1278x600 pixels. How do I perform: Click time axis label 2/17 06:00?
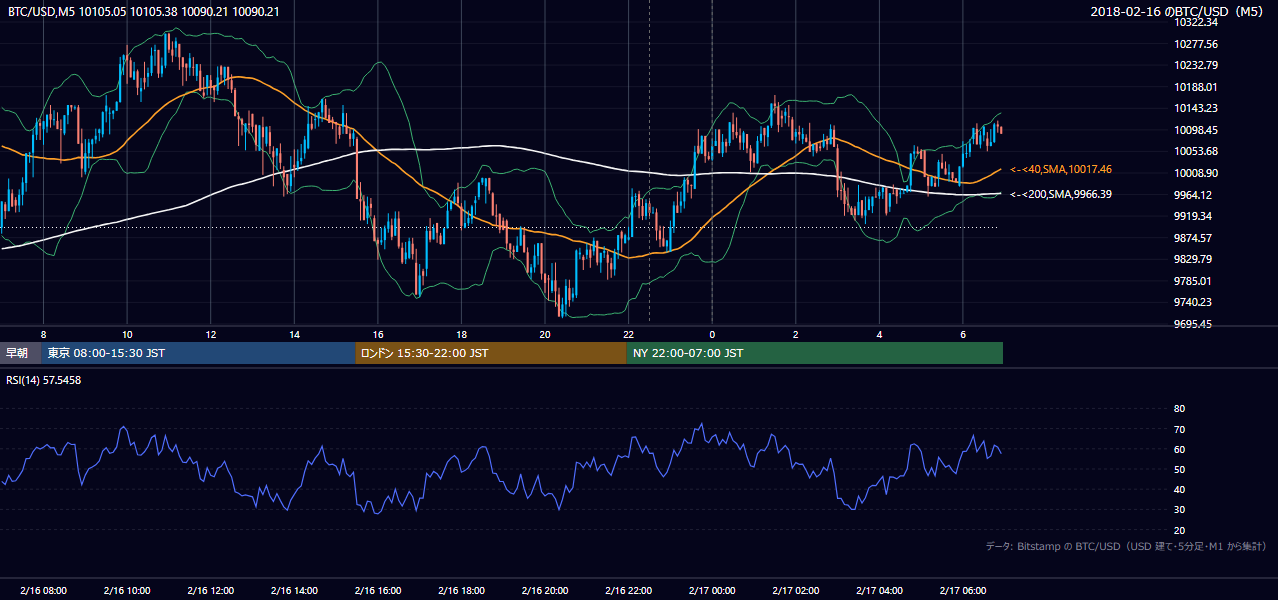[963, 591]
